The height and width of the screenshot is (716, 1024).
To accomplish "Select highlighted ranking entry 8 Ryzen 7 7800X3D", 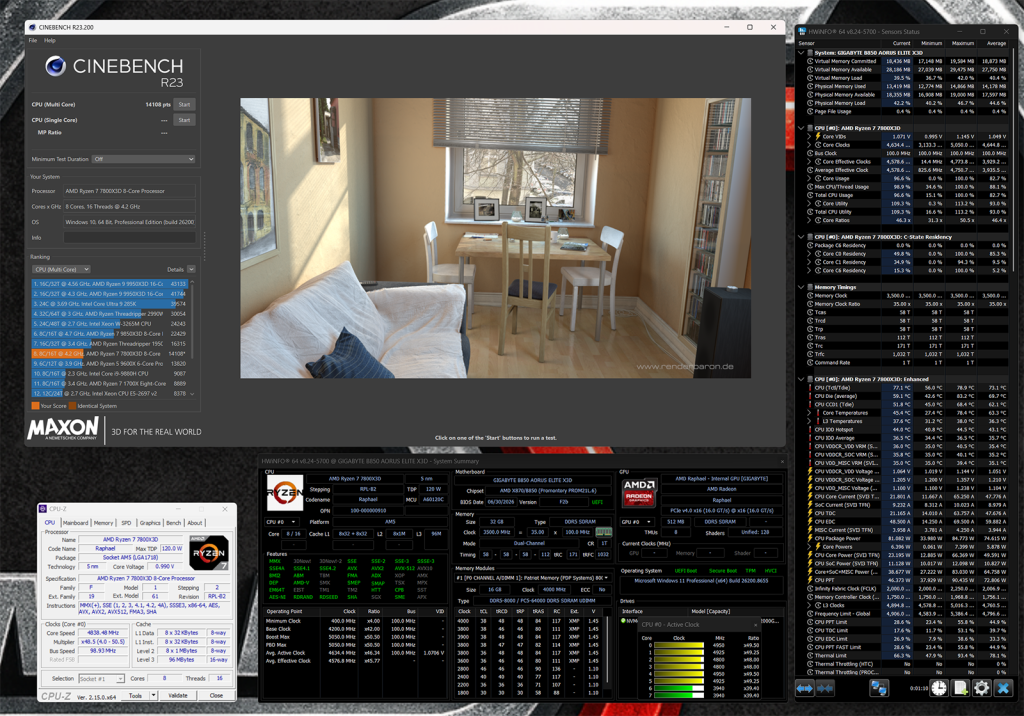I will (x=110, y=353).
